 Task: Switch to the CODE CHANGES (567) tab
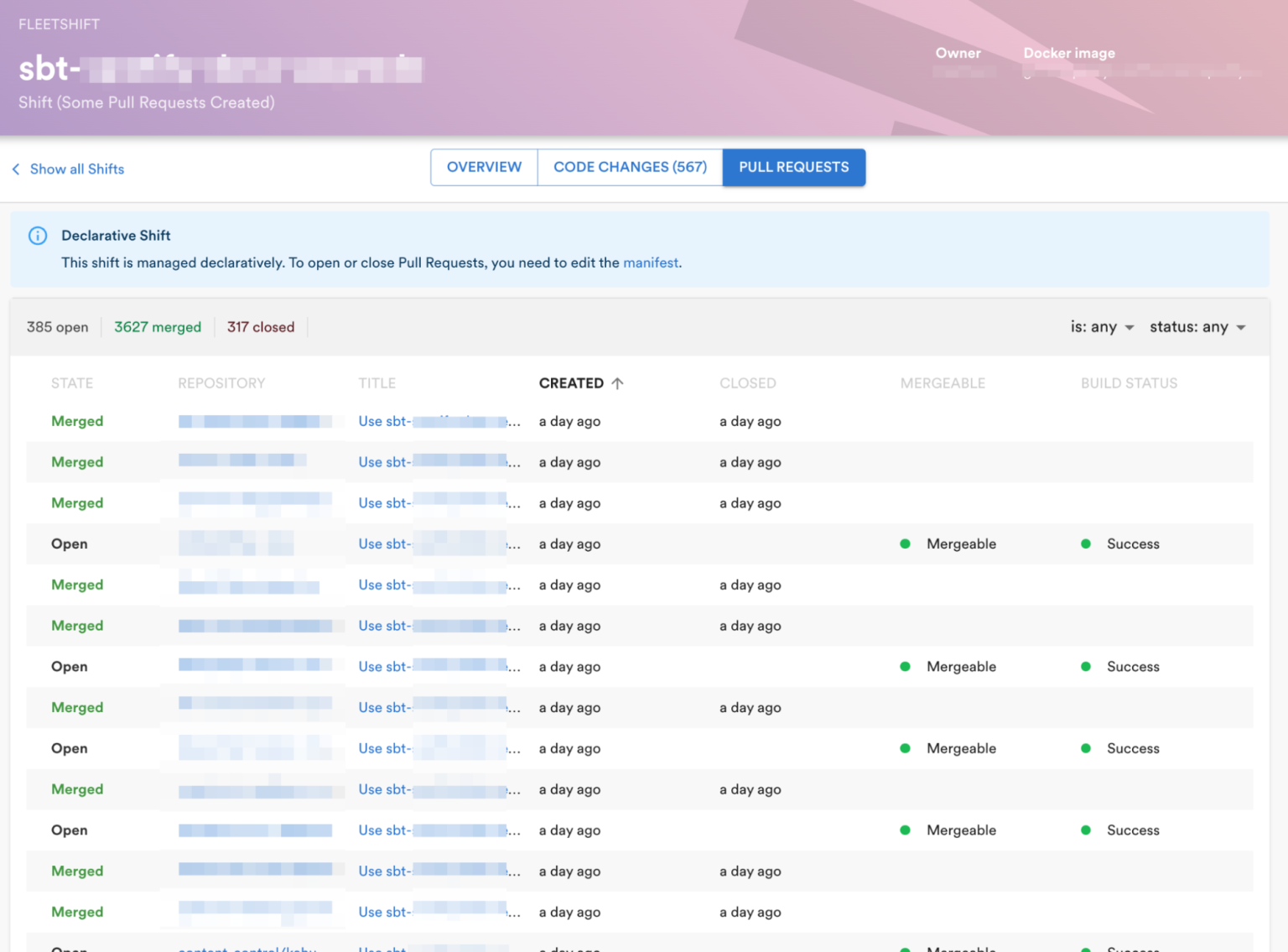tap(629, 167)
